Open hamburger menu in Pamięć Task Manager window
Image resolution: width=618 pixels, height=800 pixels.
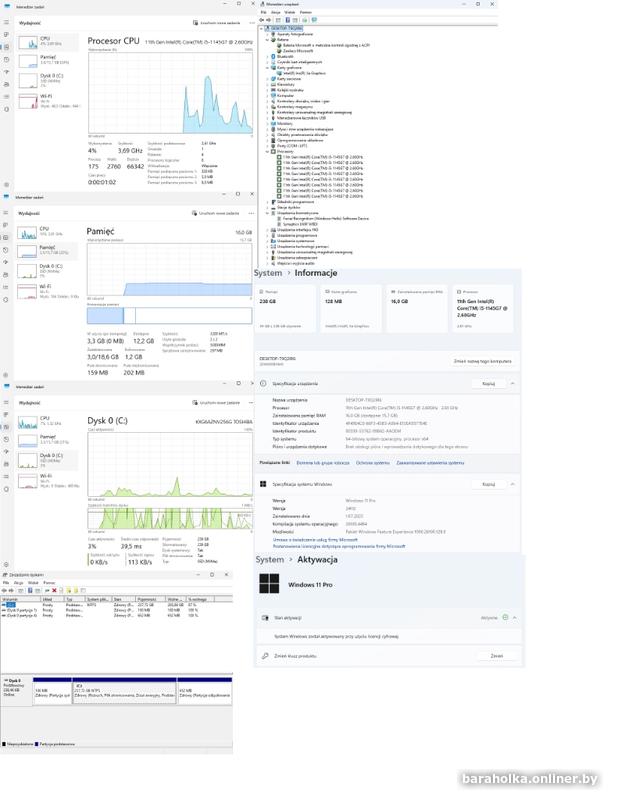6,213
